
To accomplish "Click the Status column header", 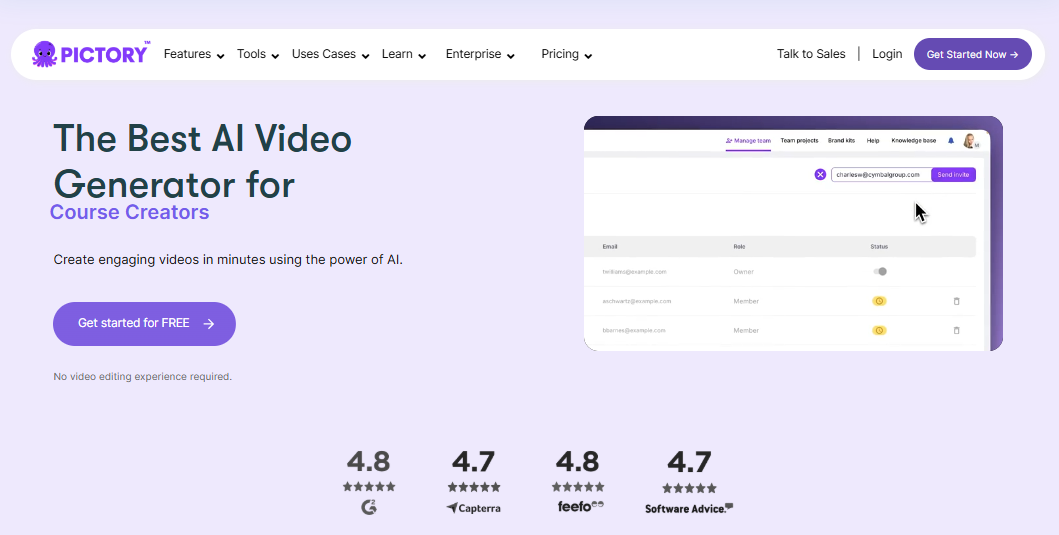I will pos(879,247).
